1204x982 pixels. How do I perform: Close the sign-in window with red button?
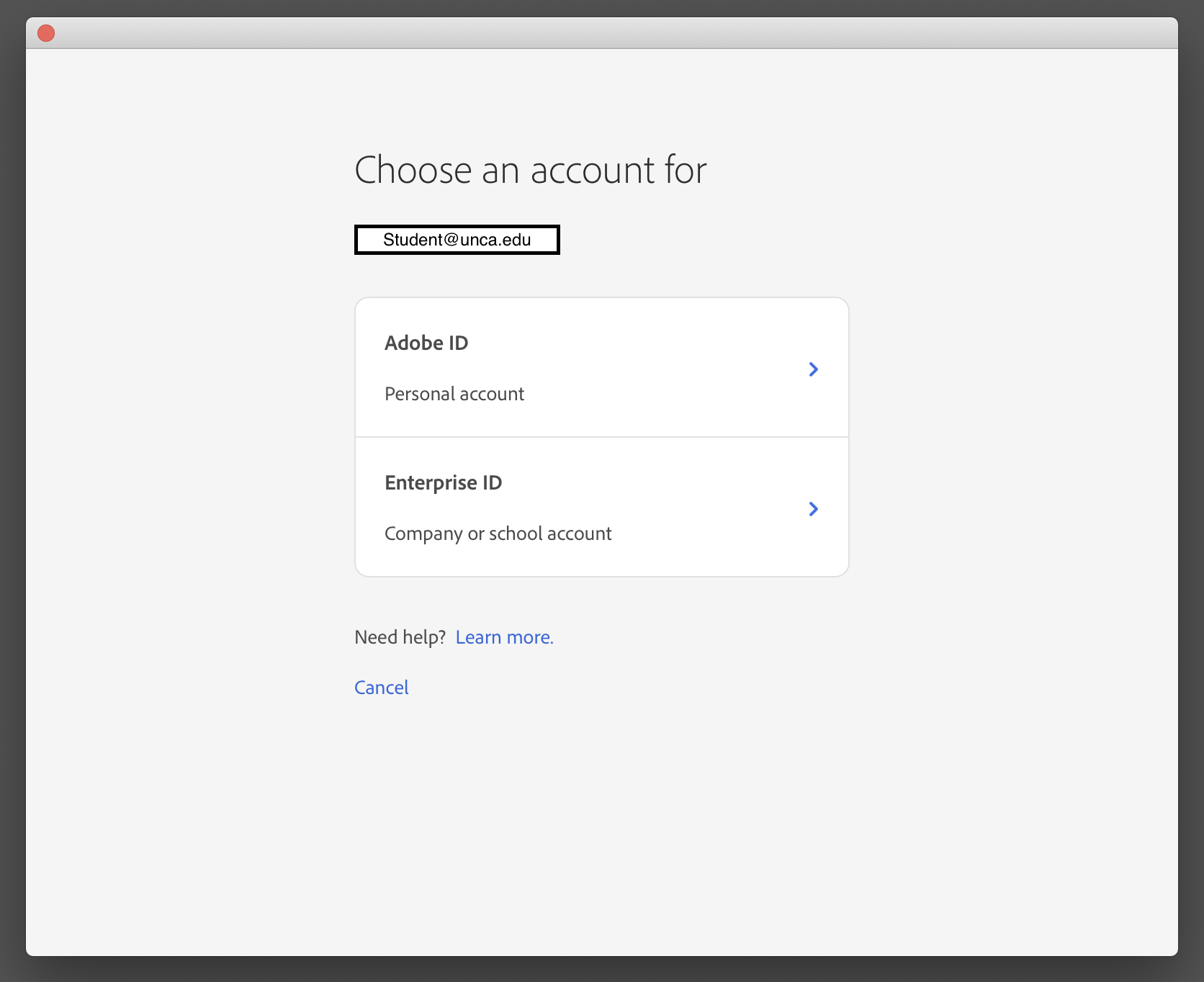pos(46,33)
